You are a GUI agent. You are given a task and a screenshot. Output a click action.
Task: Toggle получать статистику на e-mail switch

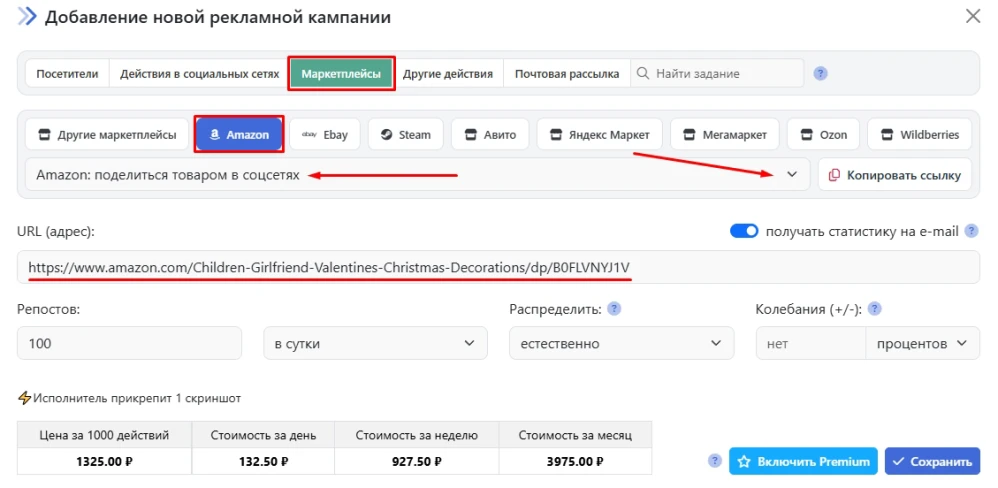coord(744,232)
